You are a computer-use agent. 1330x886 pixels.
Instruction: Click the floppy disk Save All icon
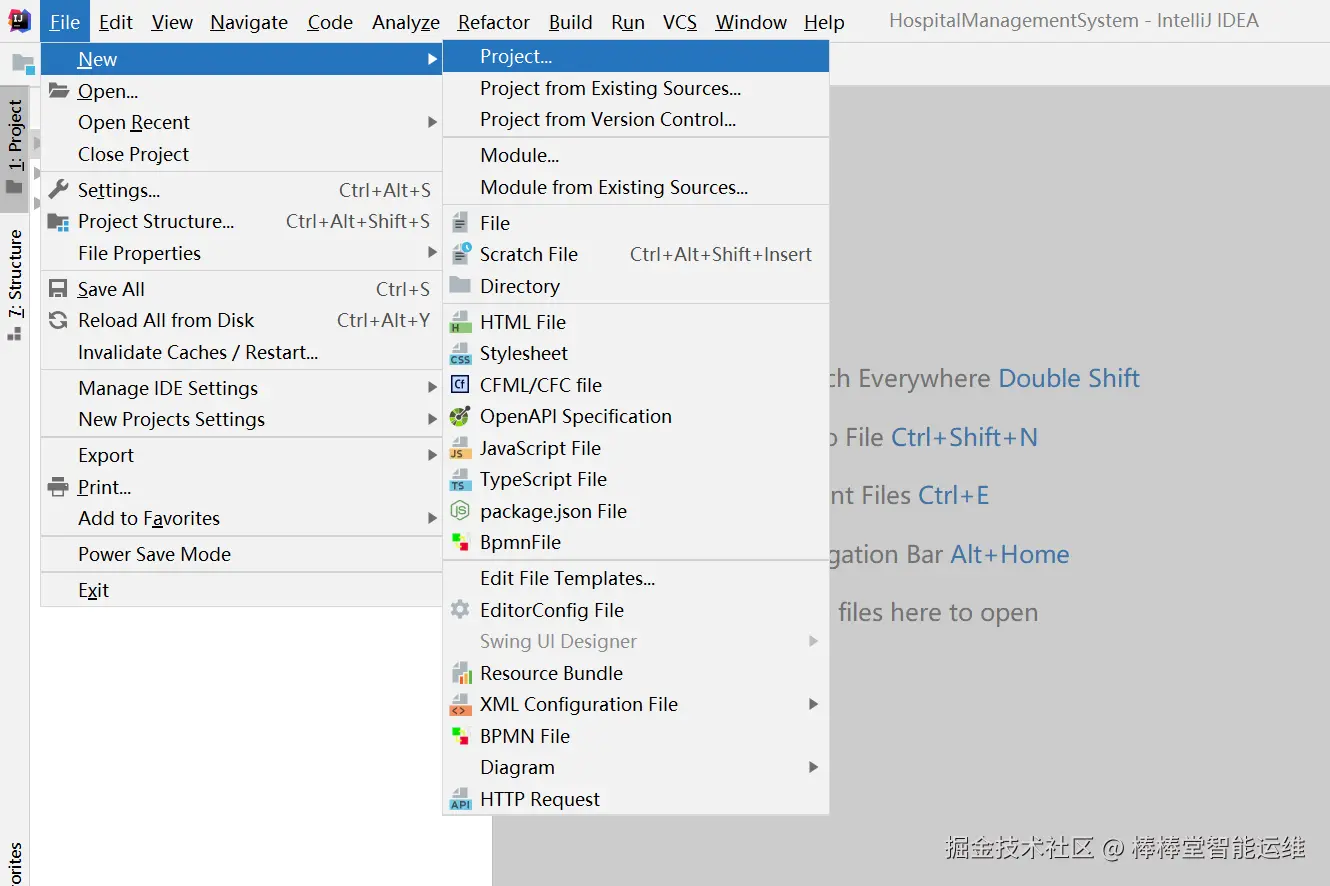click(59, 289)
